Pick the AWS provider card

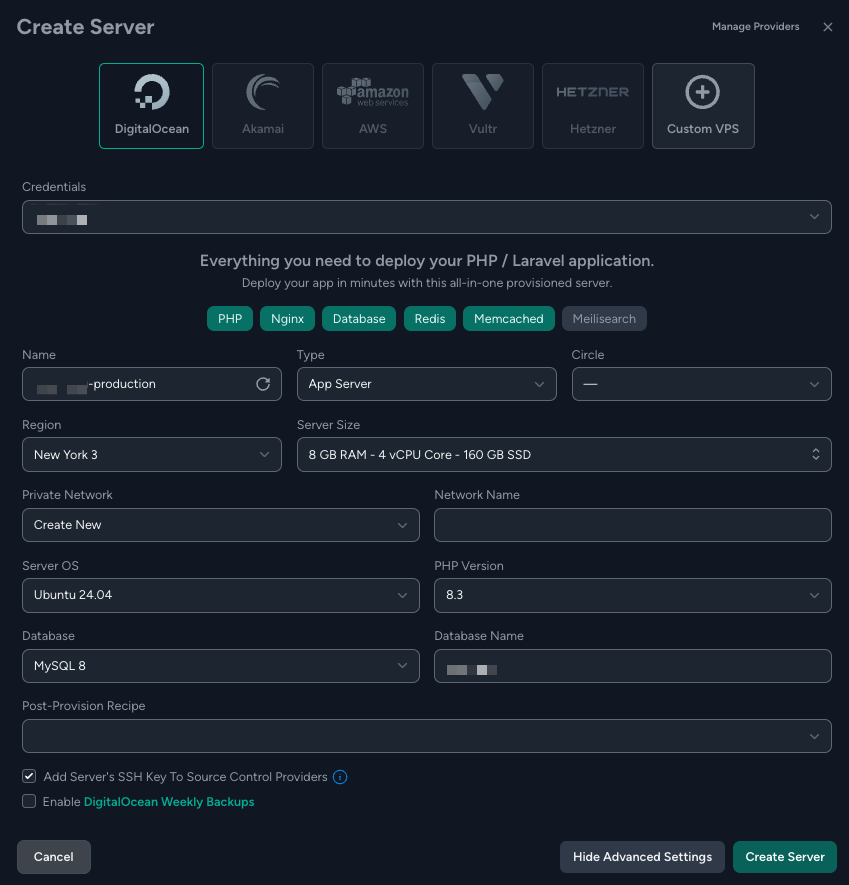pyautogui.click(x=373, y=106)
